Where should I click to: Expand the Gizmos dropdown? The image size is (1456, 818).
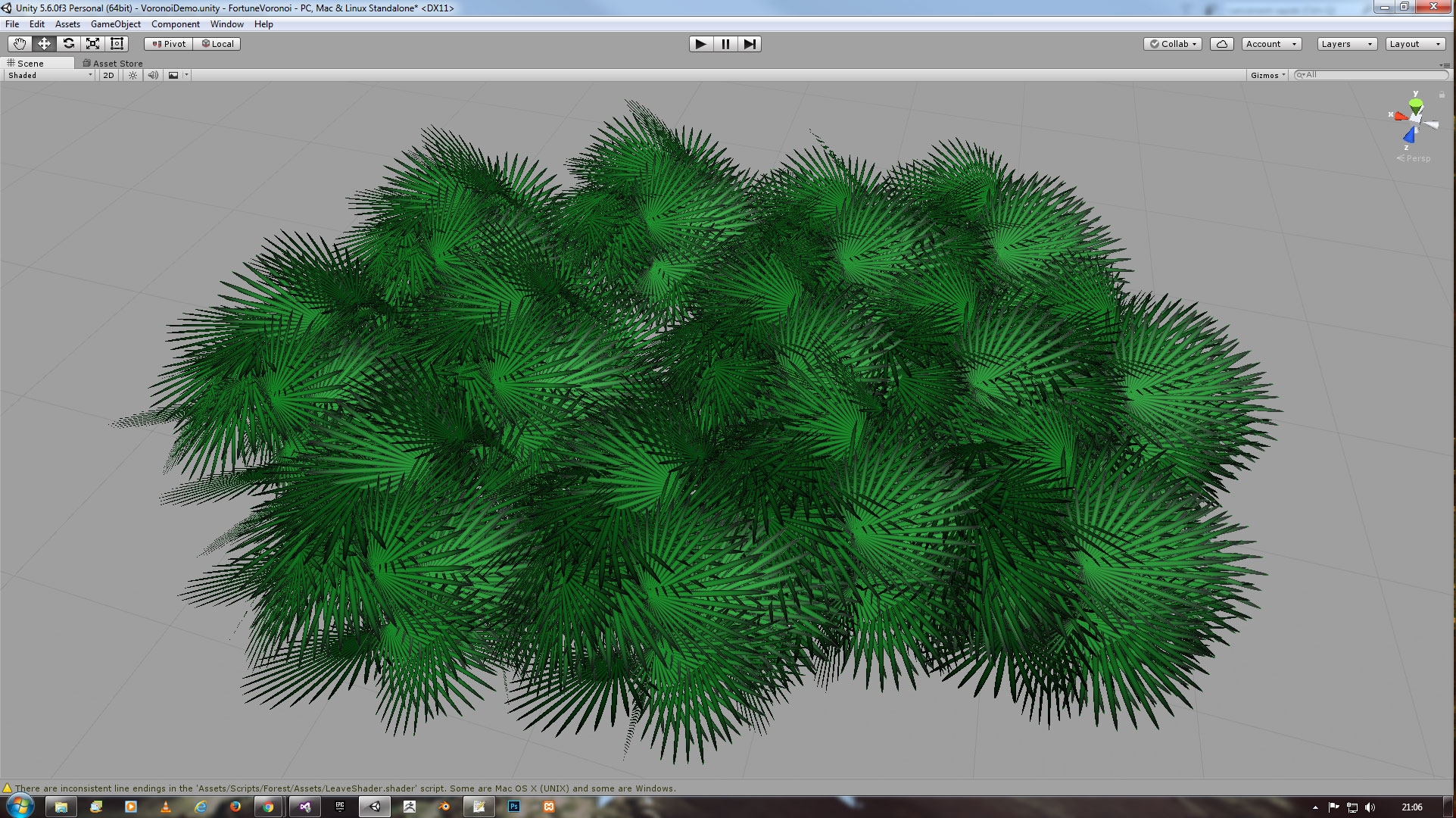(1267, 75)
